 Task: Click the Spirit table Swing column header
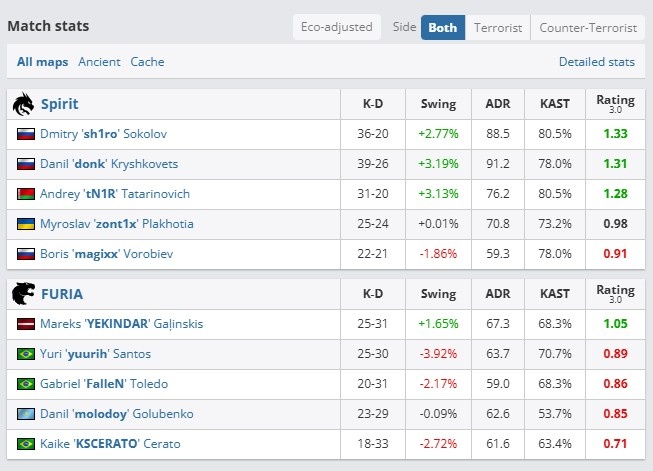pyautogui.click(x=438, y=104)
